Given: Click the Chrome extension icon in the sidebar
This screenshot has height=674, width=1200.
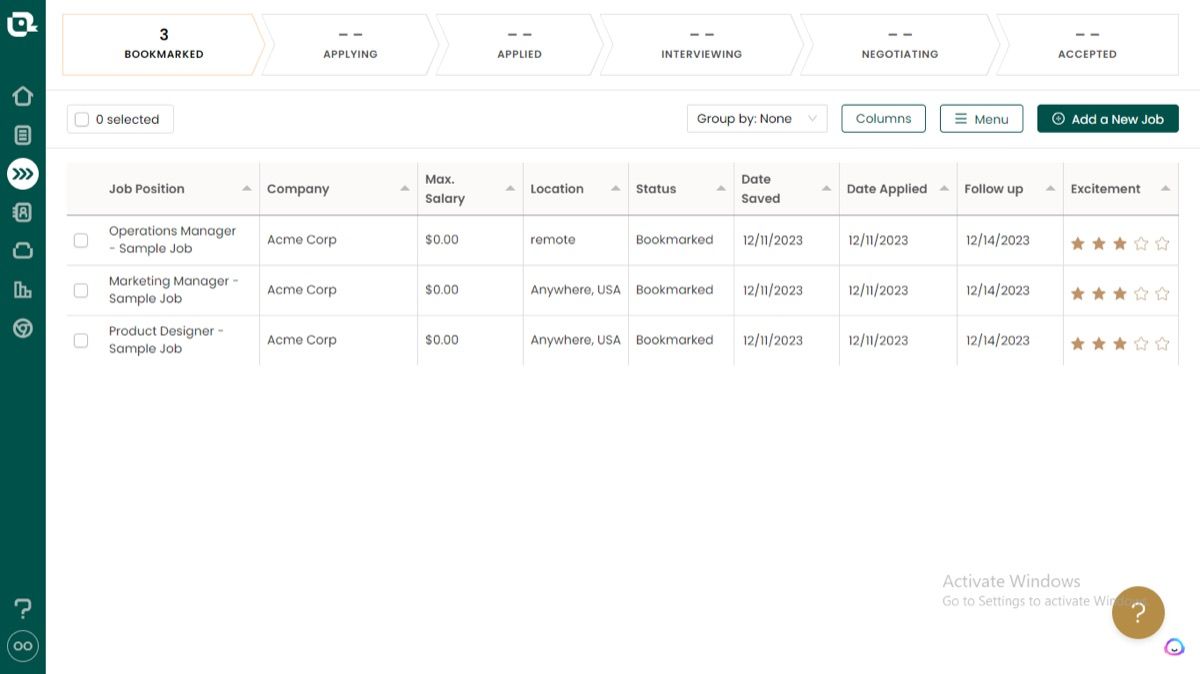Looking at the screenshot, I should [x=22, y=328].
